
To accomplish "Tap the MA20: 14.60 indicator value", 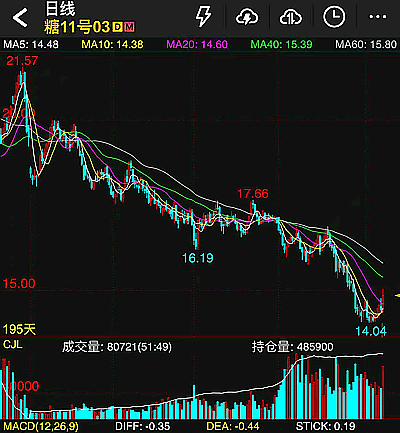I will (x=197, y=44).
